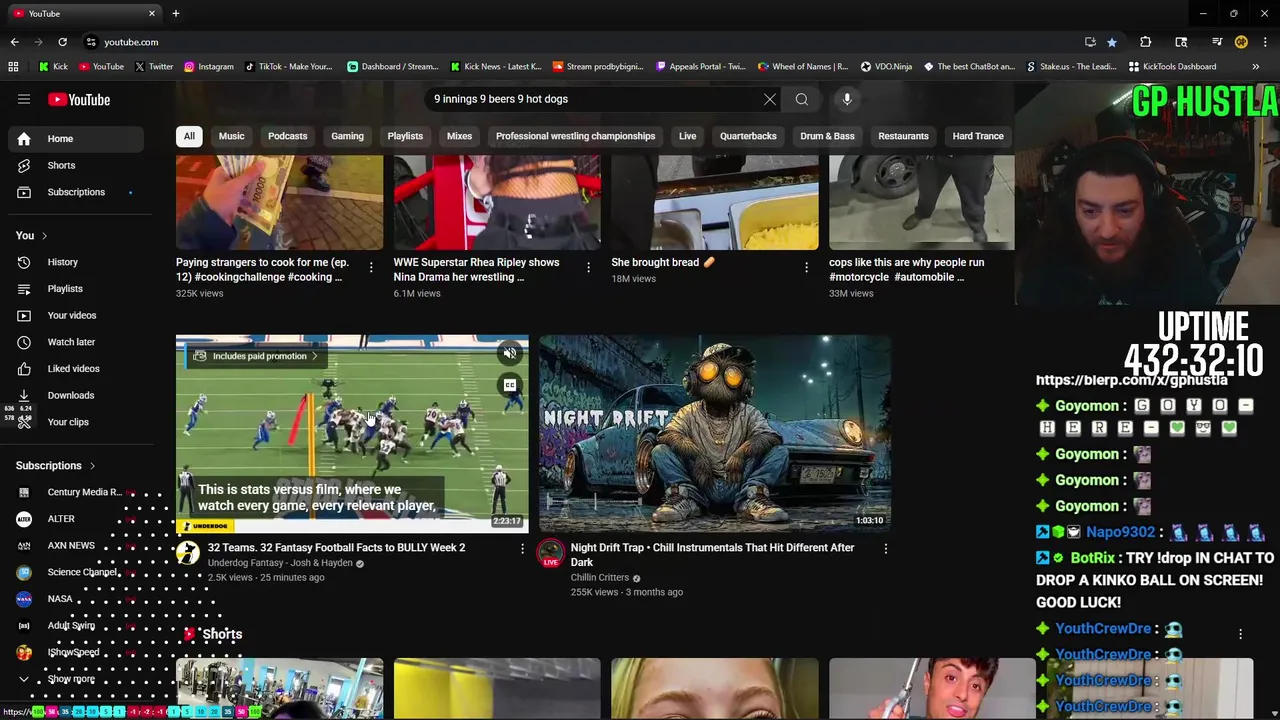Open Subscriptions in the sidebar
1280x720 pixels.
[78, 192]
